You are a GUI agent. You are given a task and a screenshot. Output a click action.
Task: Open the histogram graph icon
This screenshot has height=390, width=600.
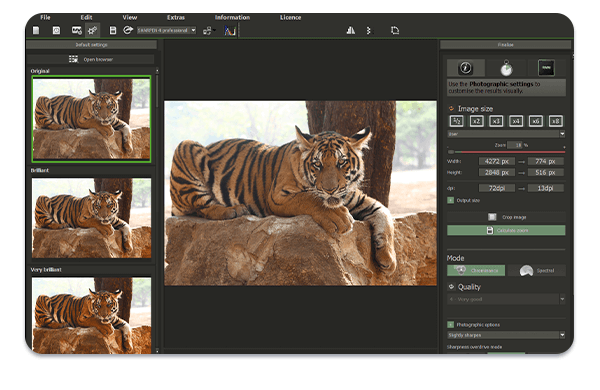coord(230,31)
